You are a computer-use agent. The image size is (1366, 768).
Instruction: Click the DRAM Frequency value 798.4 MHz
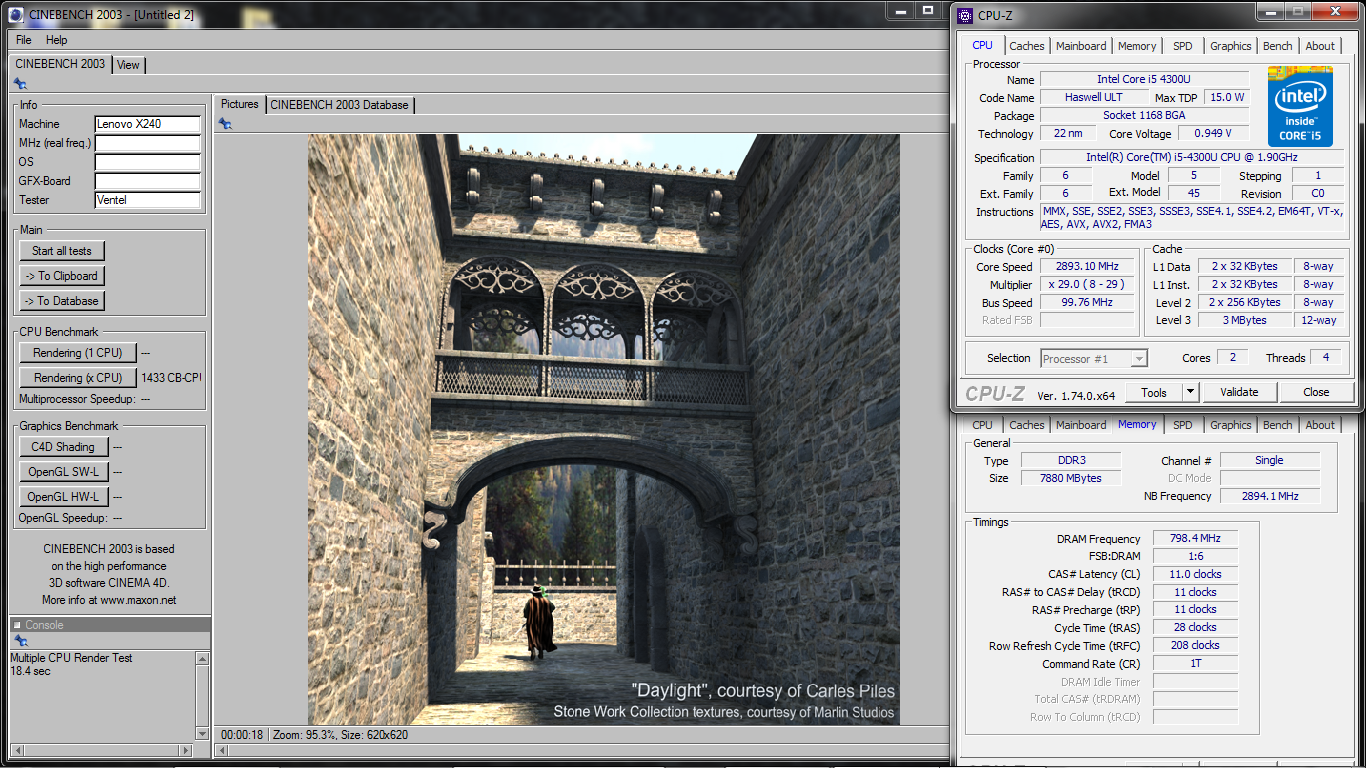coord(1195,539)
